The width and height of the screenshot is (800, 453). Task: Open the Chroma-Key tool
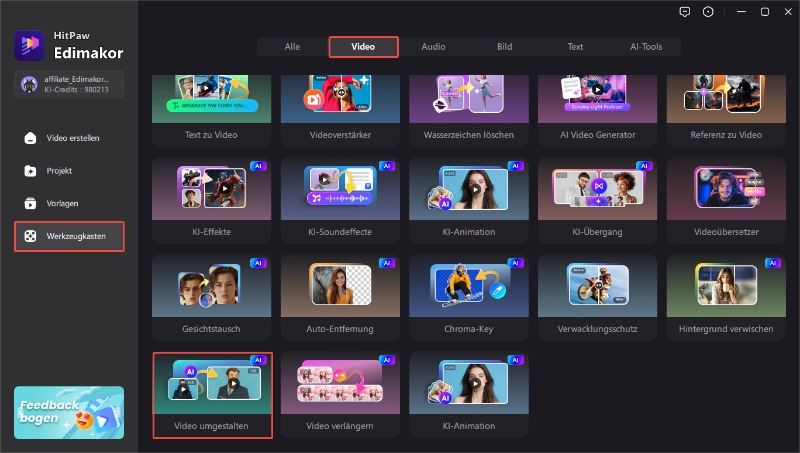[468, 295]
